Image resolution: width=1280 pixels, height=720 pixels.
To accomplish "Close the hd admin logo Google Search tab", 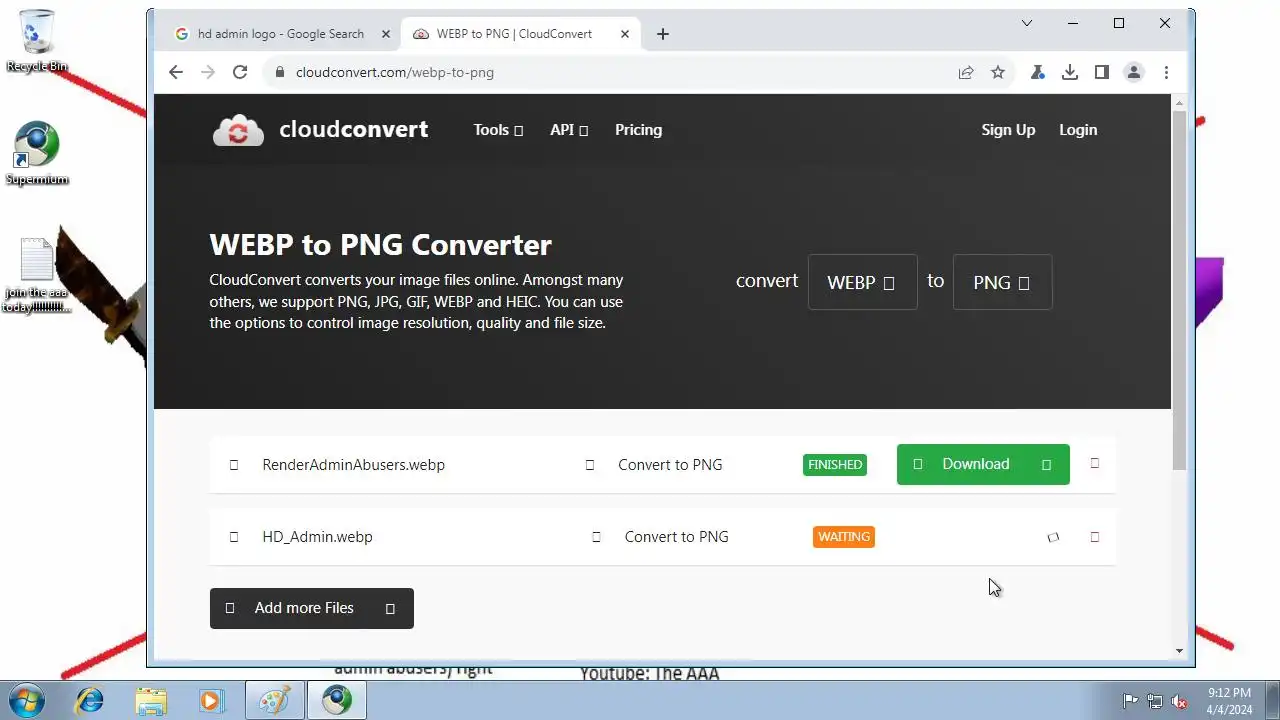I will click(386, 34).
